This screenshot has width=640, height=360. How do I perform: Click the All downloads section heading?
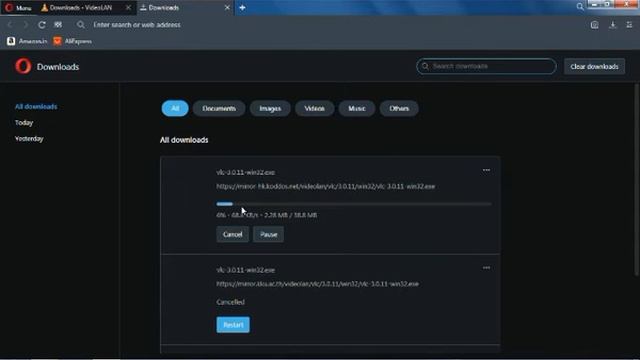184,140
